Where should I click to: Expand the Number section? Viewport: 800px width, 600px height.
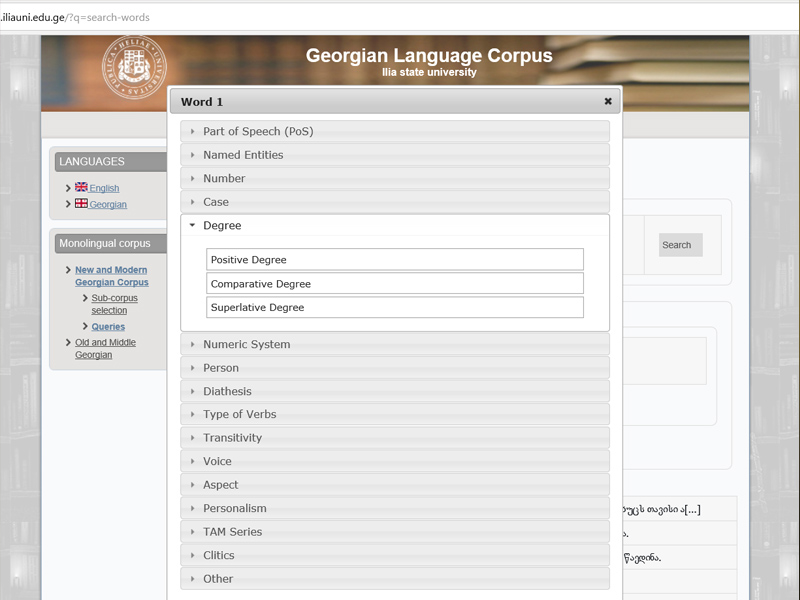point(395,178)
